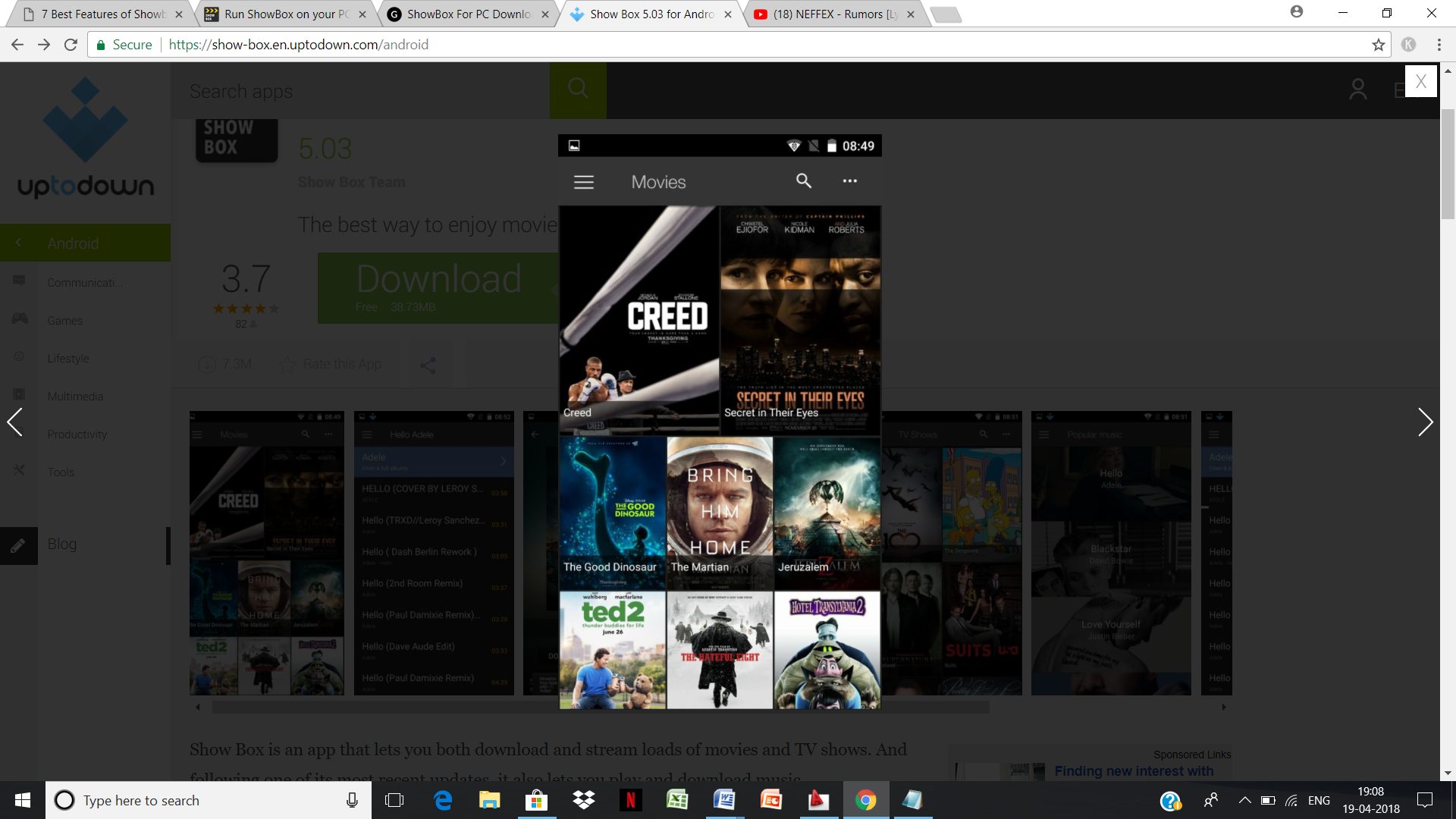Open Communication category in sidebar
Viewport: 1456px width, 819px height.
[x=85, y=282]
